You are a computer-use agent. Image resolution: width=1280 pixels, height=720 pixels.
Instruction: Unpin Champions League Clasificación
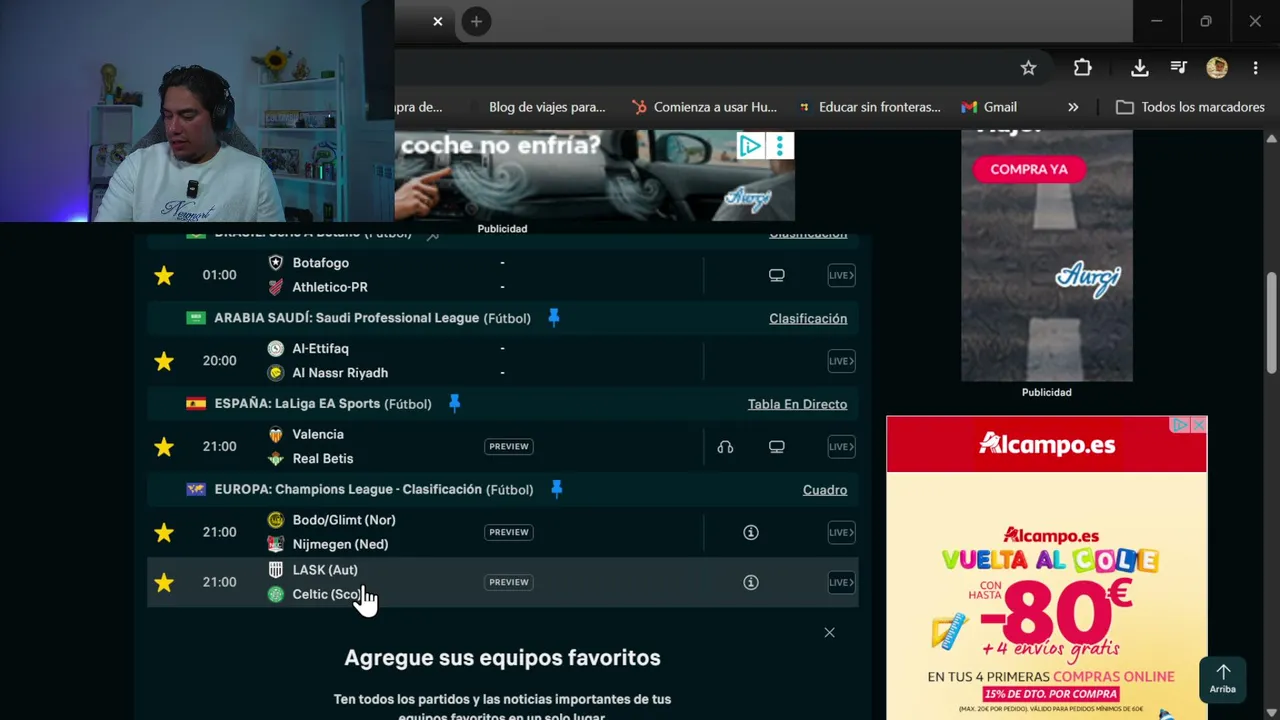click(x=557, y=489)
